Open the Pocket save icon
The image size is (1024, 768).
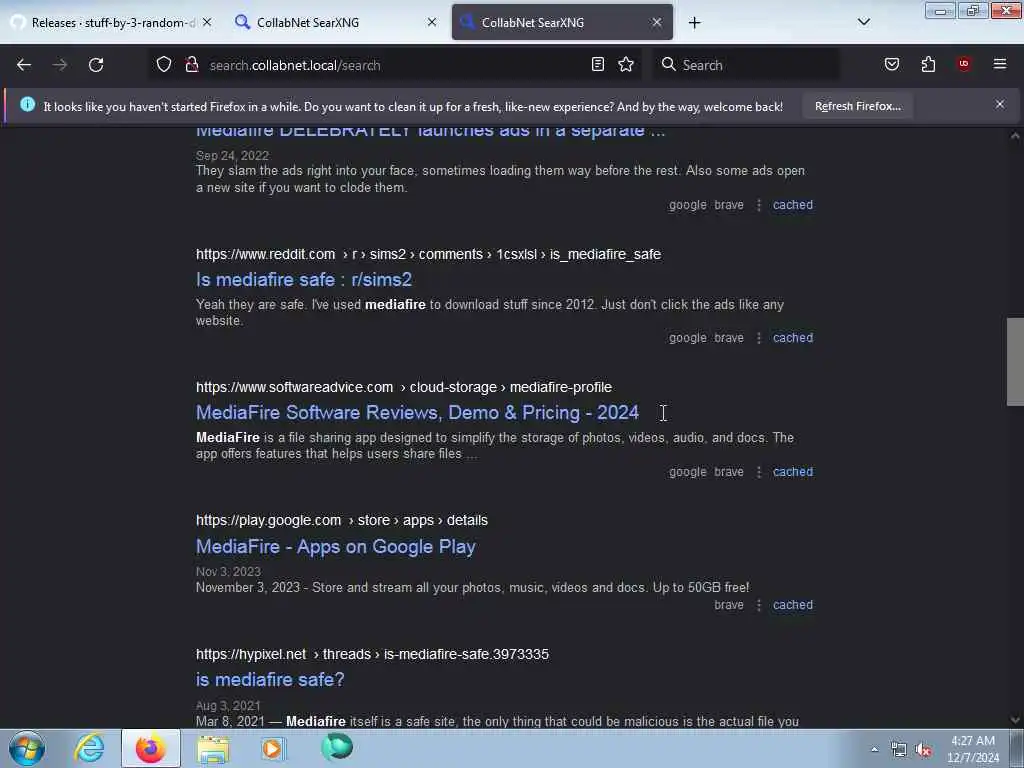click(891, 64)
